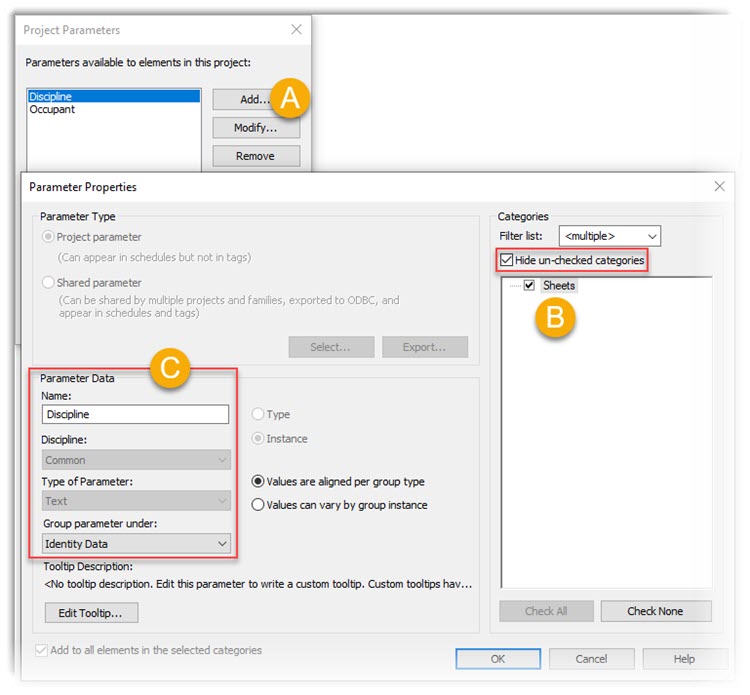This screenshot has width=750, height=695.
Task: Toggle Add to all elements in selected categories
Action: (x=41, y=651)
